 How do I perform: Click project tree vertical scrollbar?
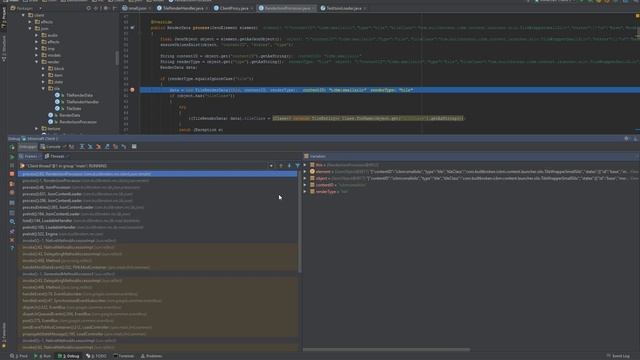click(x=117, y=58)
